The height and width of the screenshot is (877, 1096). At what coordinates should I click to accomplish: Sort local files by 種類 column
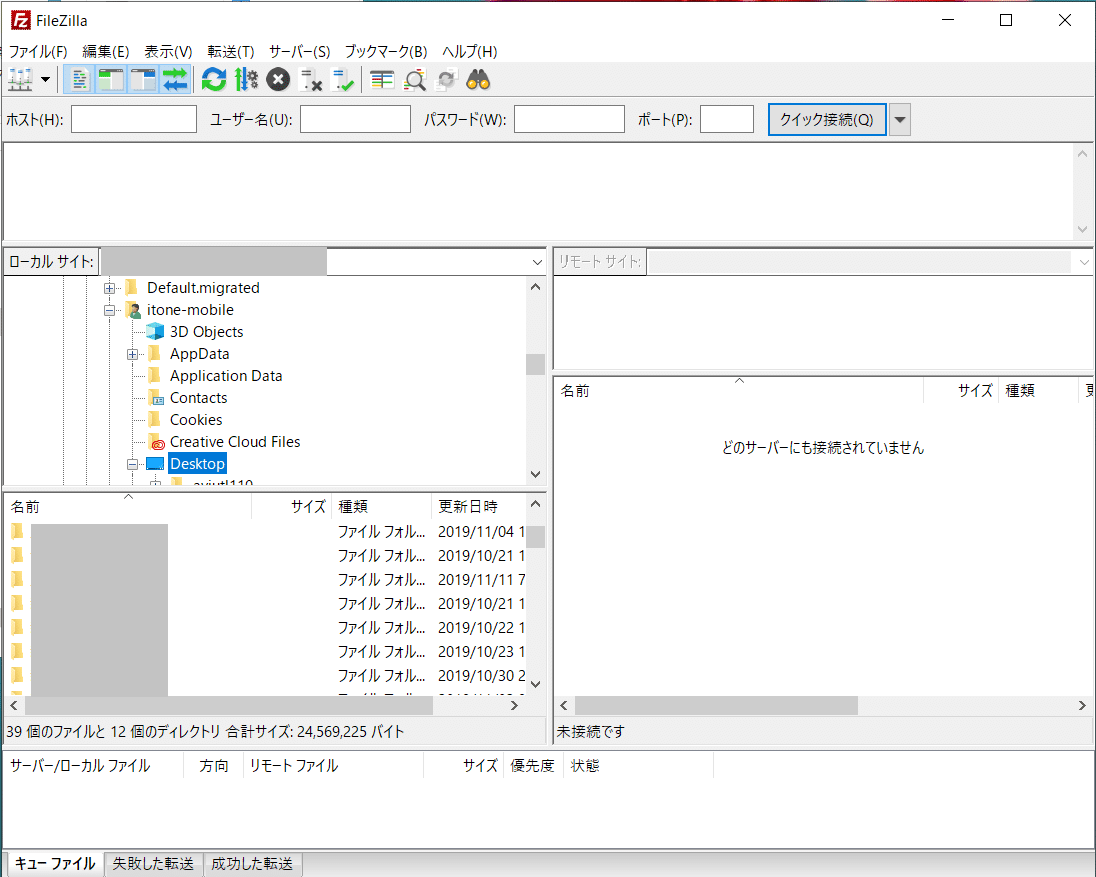click(x=382, y=507)
